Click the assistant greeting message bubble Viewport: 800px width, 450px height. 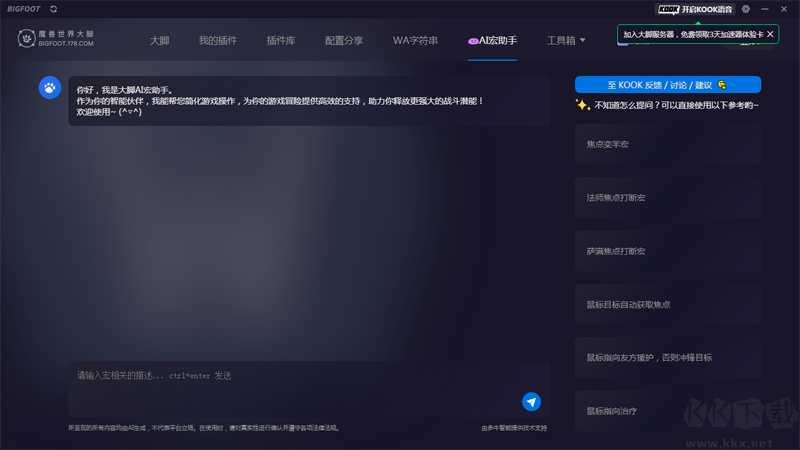click(309, 101)
